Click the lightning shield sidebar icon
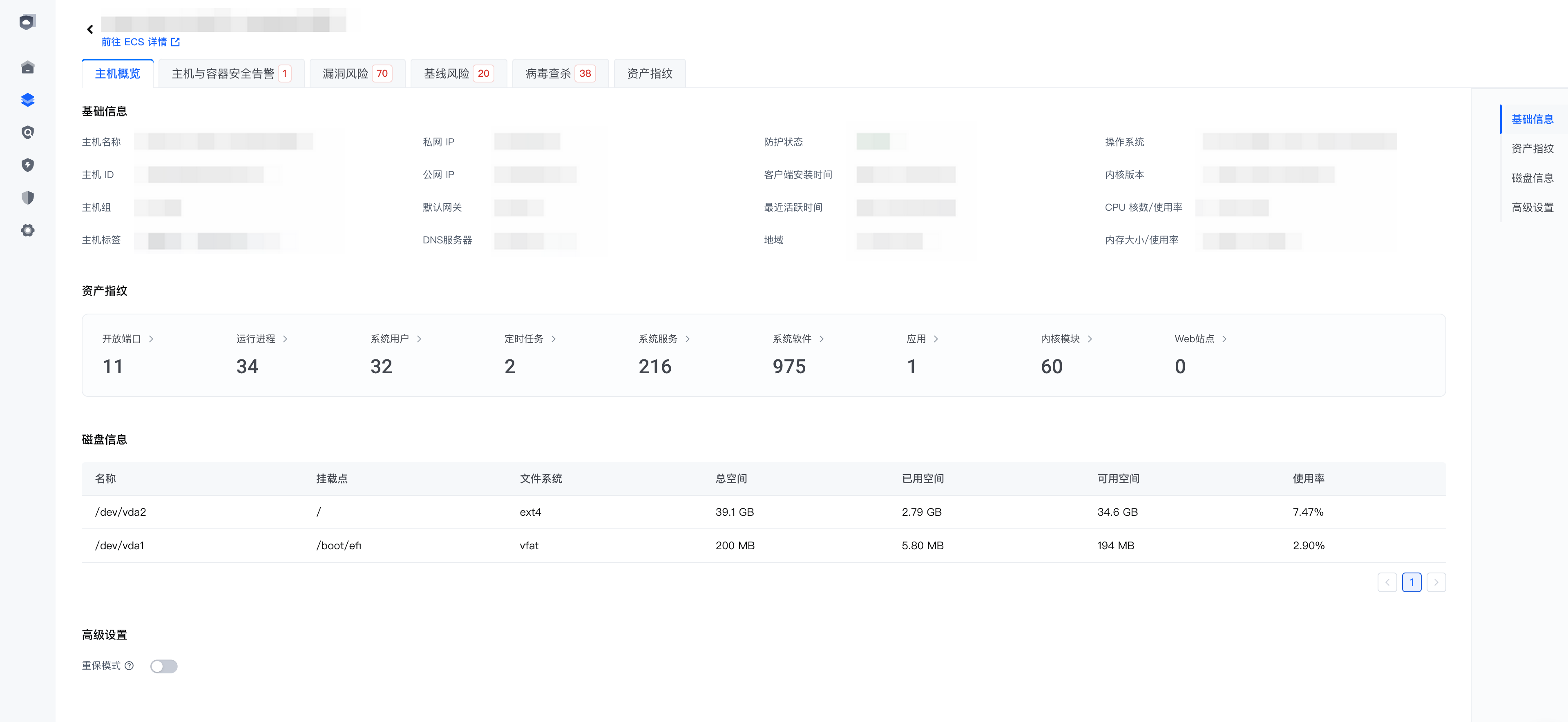1568x722 pixels. coord(27,165)
